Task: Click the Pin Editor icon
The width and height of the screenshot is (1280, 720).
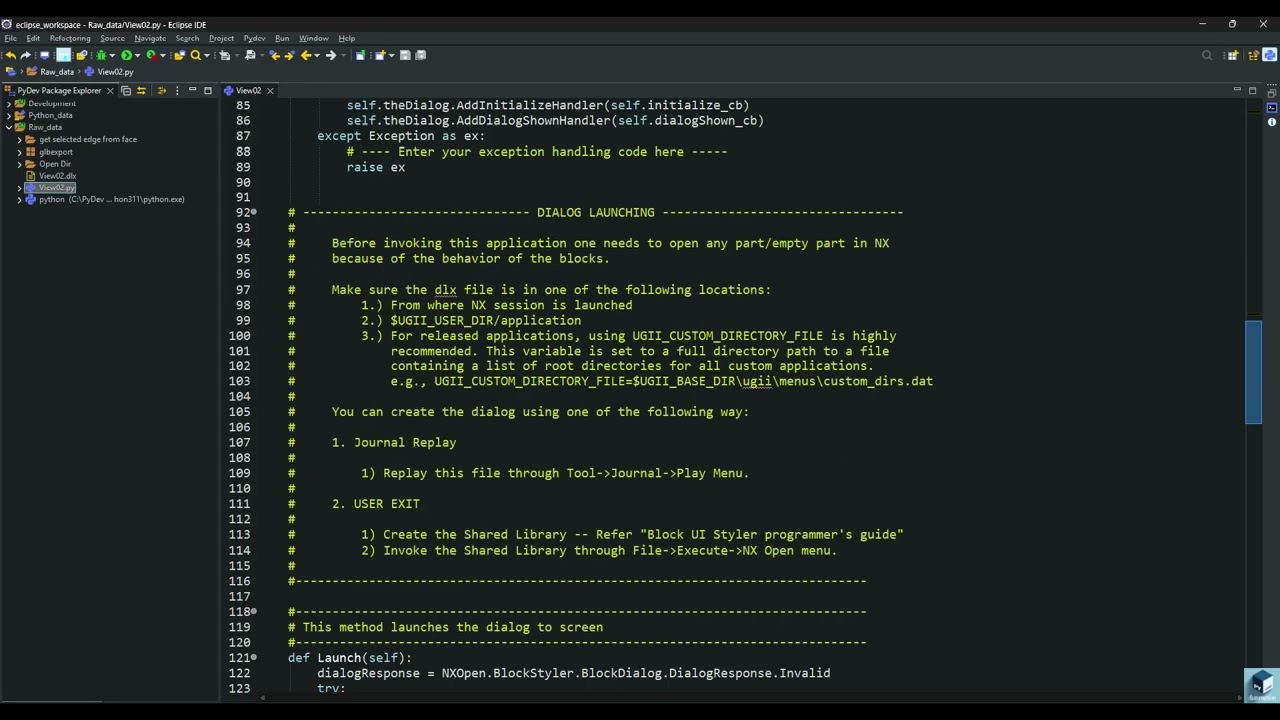Action: pyautogui.click(x=360, y=55)
